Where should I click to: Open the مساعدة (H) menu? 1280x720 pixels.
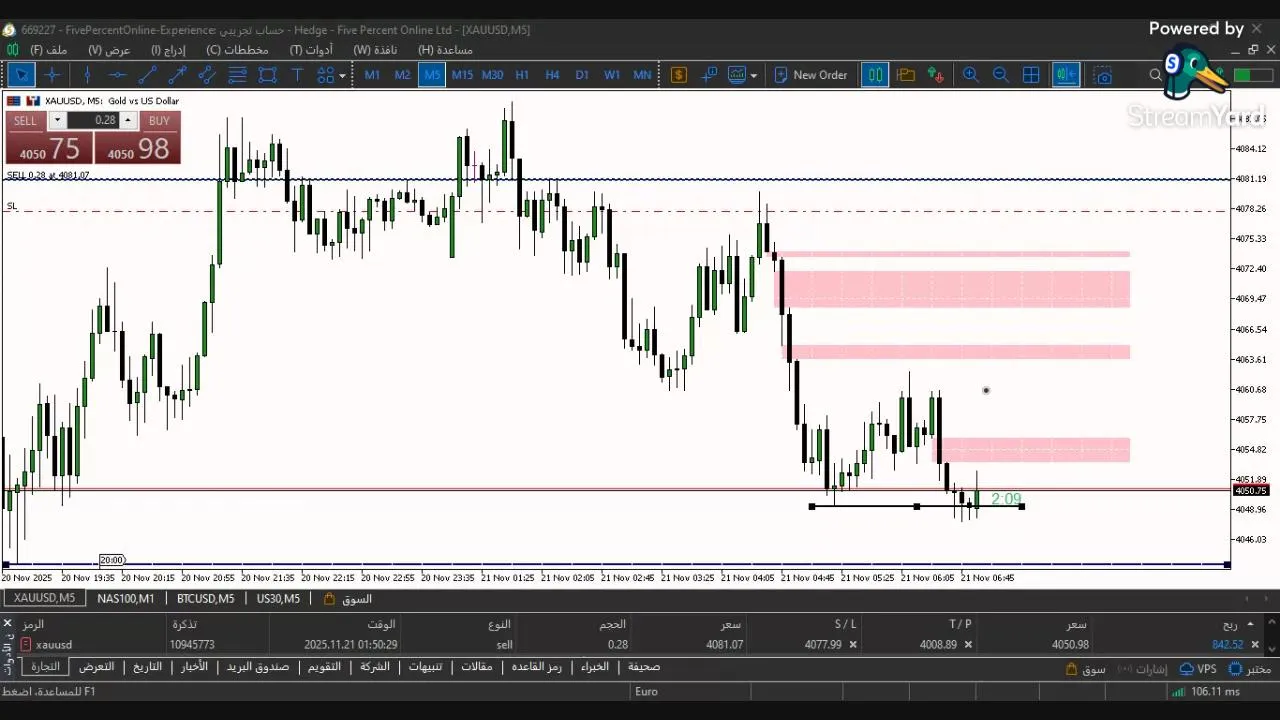pos(445,49)
